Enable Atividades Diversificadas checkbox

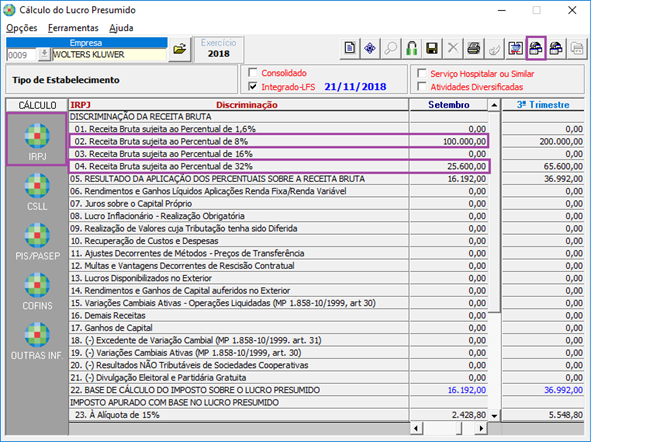tap(422, 87)
